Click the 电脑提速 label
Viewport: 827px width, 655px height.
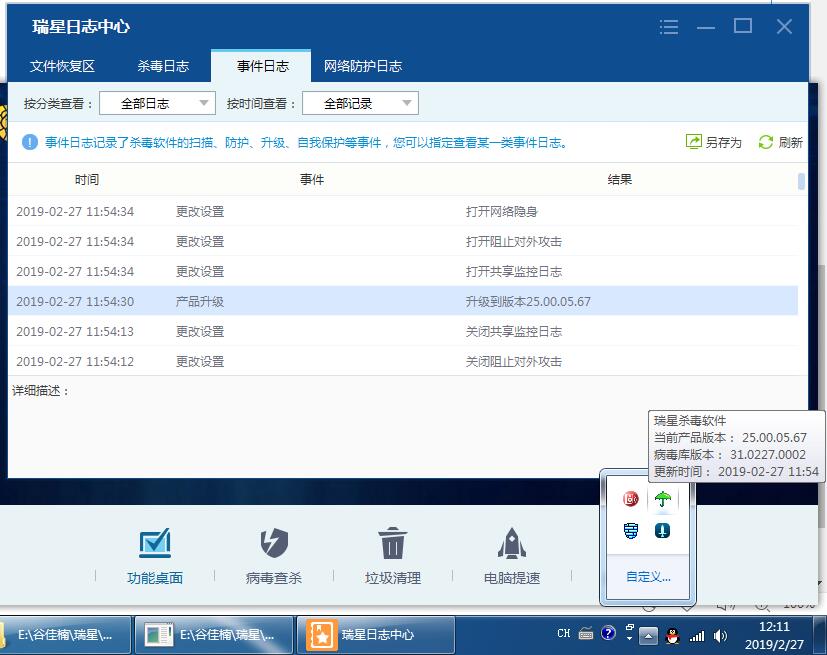tap(512, 578)
